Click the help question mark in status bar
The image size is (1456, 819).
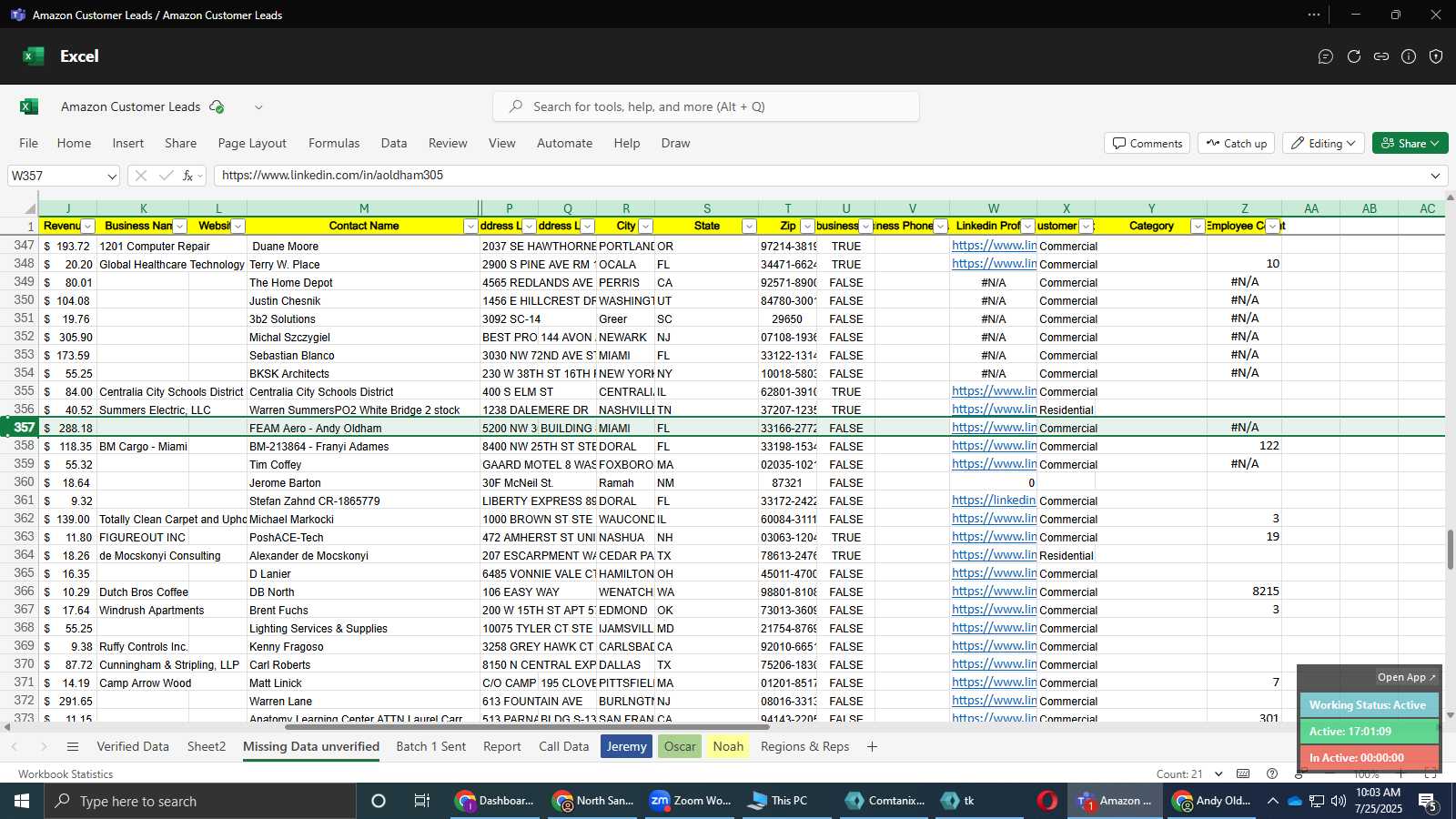click(1272, 773)
